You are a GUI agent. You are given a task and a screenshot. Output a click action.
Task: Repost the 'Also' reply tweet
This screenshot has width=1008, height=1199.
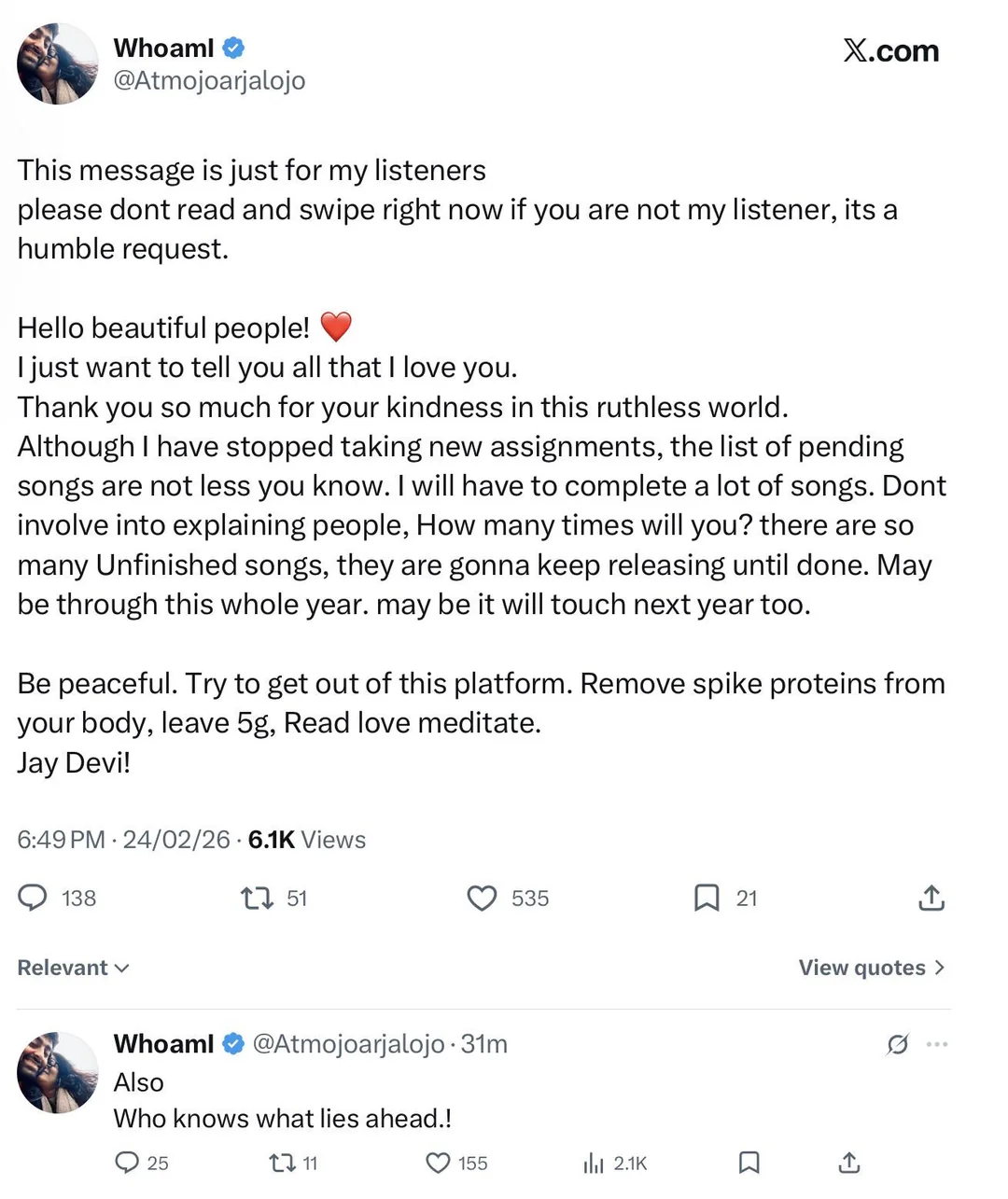(281, 1163)
